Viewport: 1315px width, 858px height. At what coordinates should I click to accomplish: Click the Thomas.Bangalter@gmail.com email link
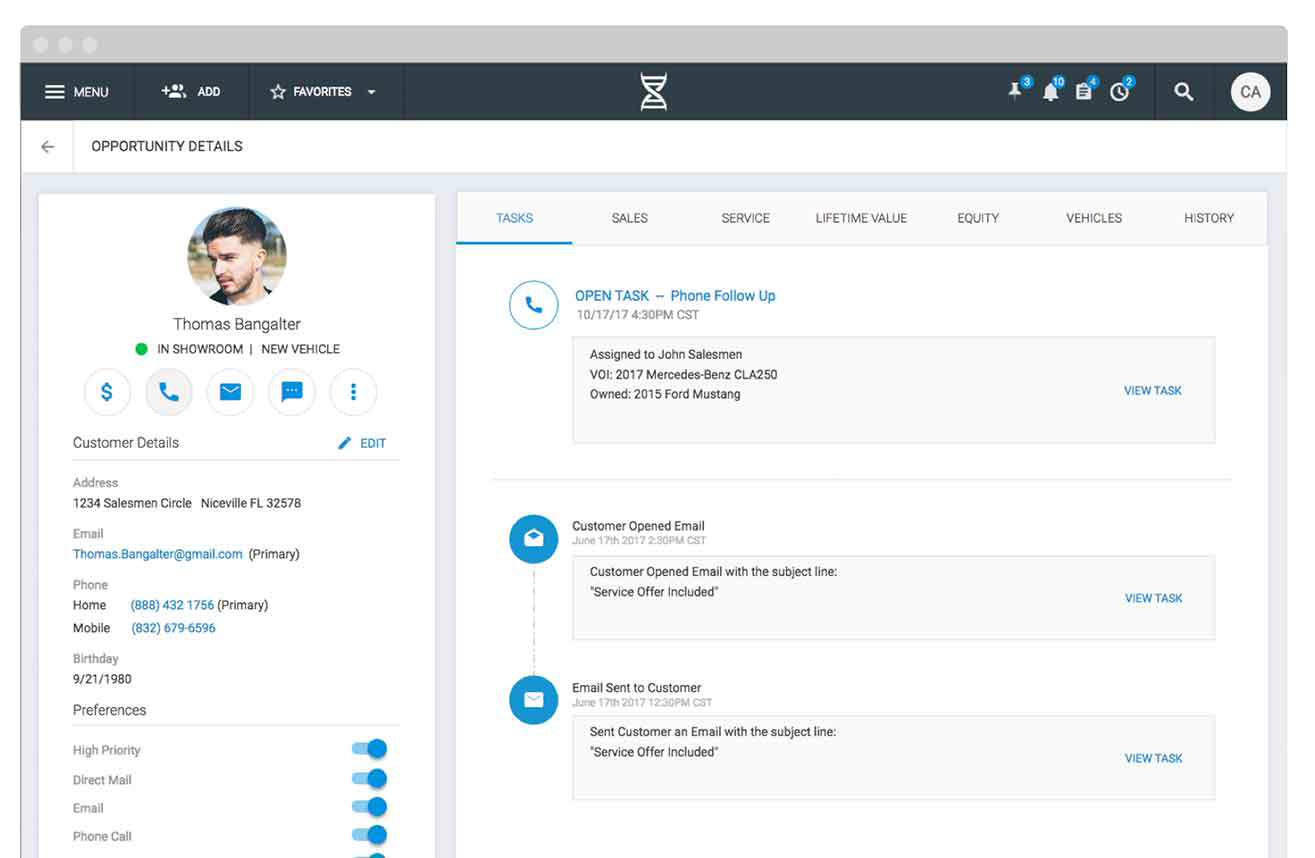pyautogui.click(x=158, y=554)
